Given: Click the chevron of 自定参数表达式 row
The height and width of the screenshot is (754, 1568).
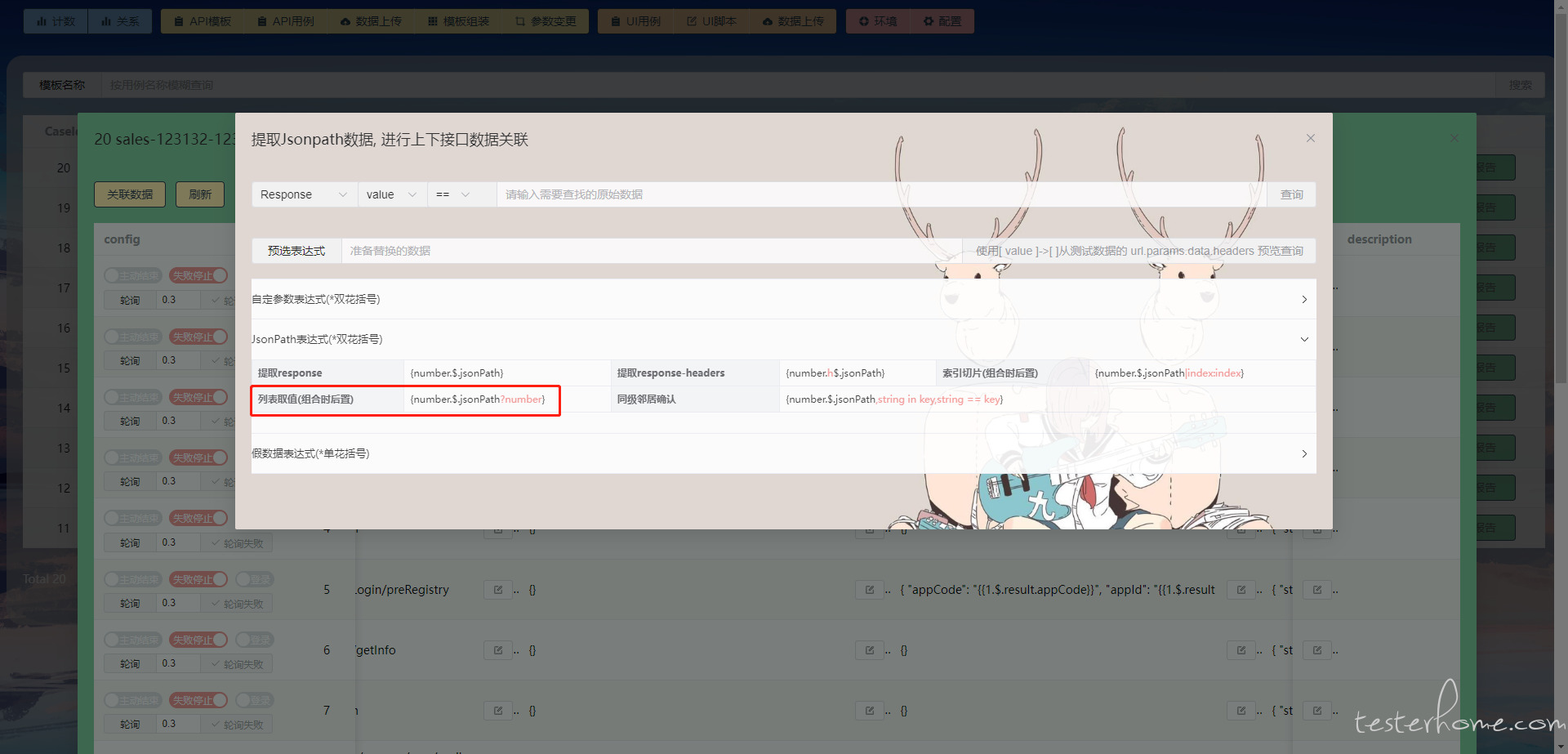Looking at the screenshot, I should [x=1304, y=299].
